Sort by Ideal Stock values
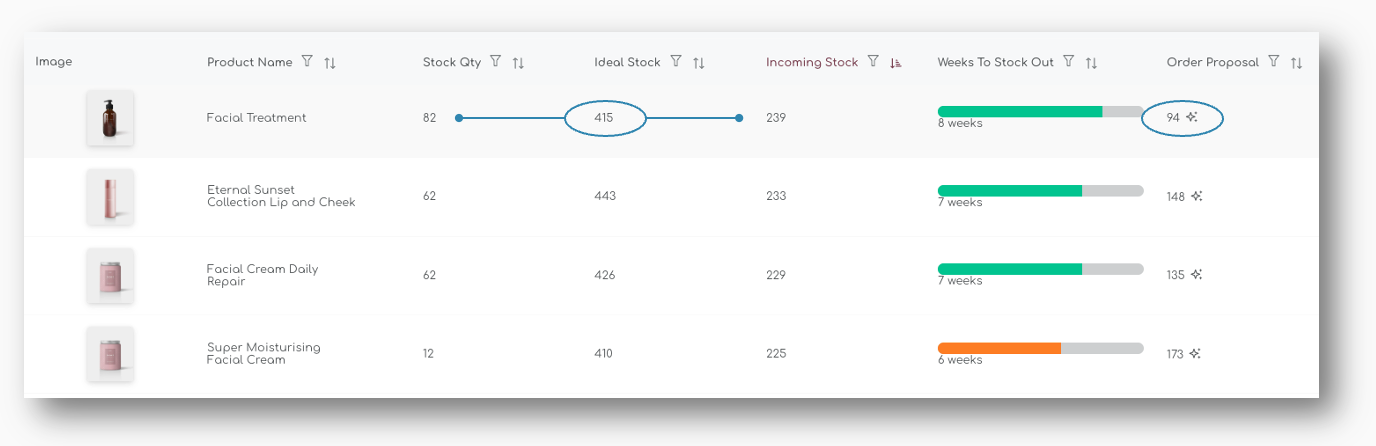Image resolution: width=1376 pixels, height=446 pixels. point(699,63)
